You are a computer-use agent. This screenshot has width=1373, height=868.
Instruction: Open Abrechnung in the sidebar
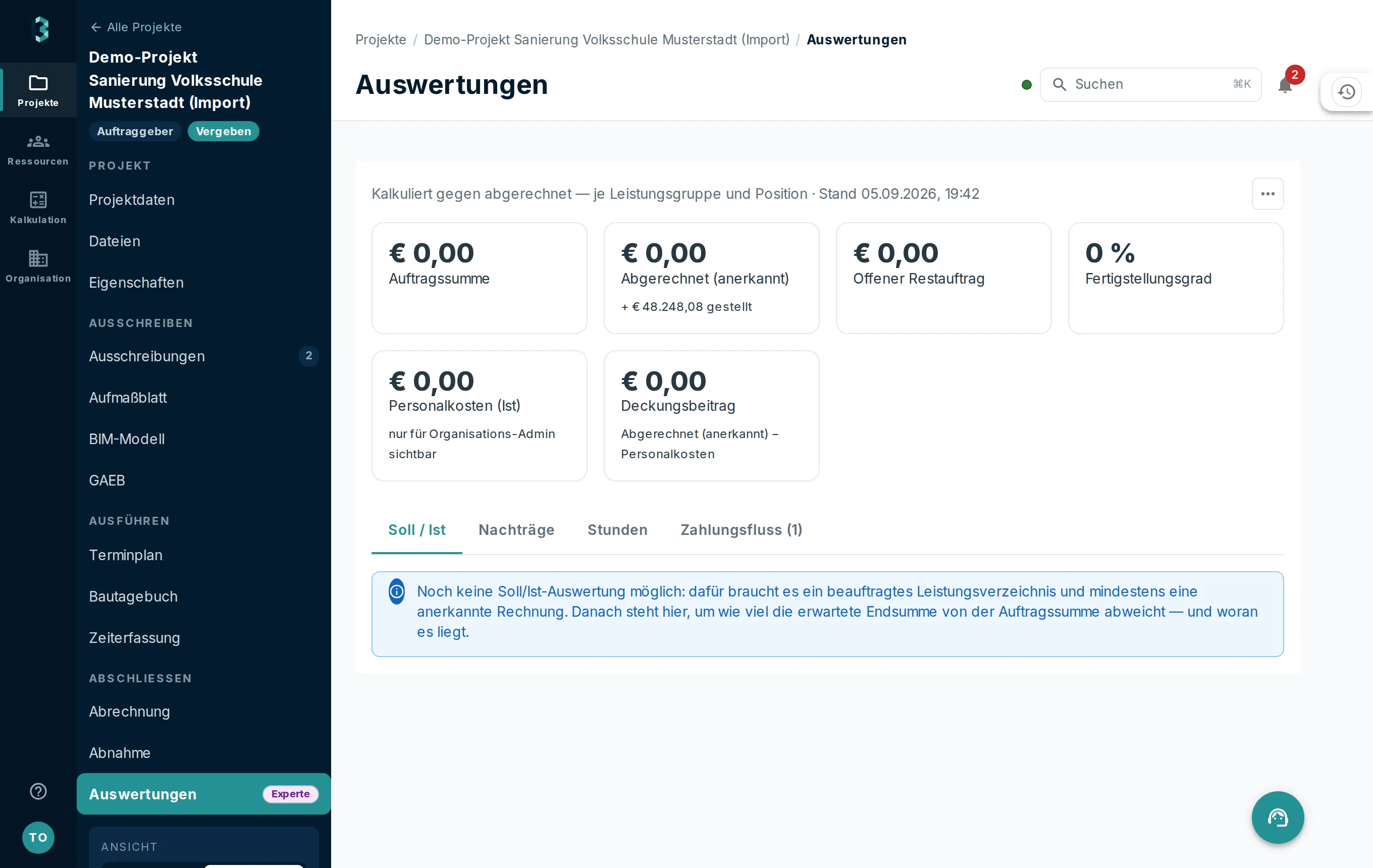point(203,712)
